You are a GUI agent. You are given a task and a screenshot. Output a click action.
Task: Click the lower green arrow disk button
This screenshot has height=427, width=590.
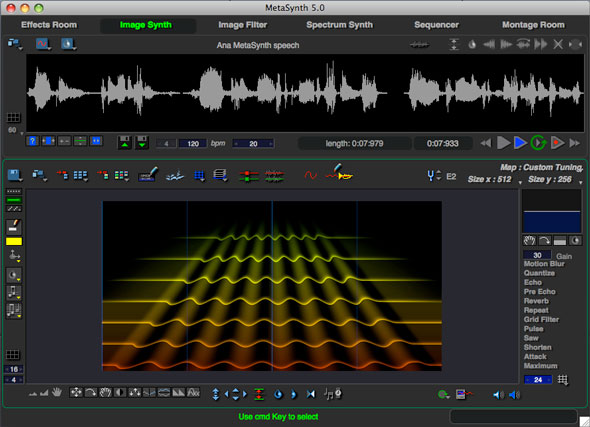pyautogui.click(x=142, y=143)
